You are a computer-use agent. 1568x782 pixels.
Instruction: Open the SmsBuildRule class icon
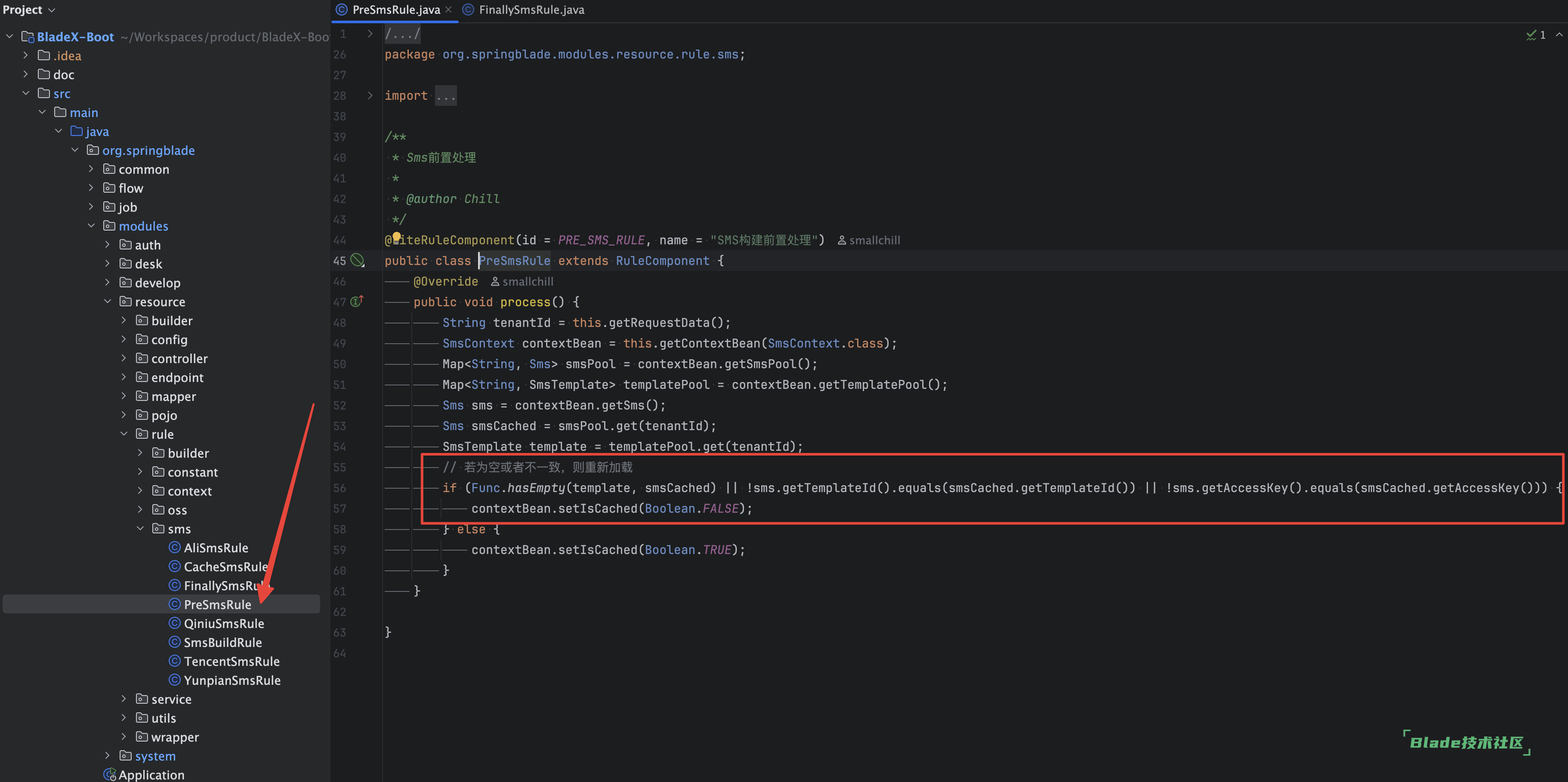click(175, 641)
